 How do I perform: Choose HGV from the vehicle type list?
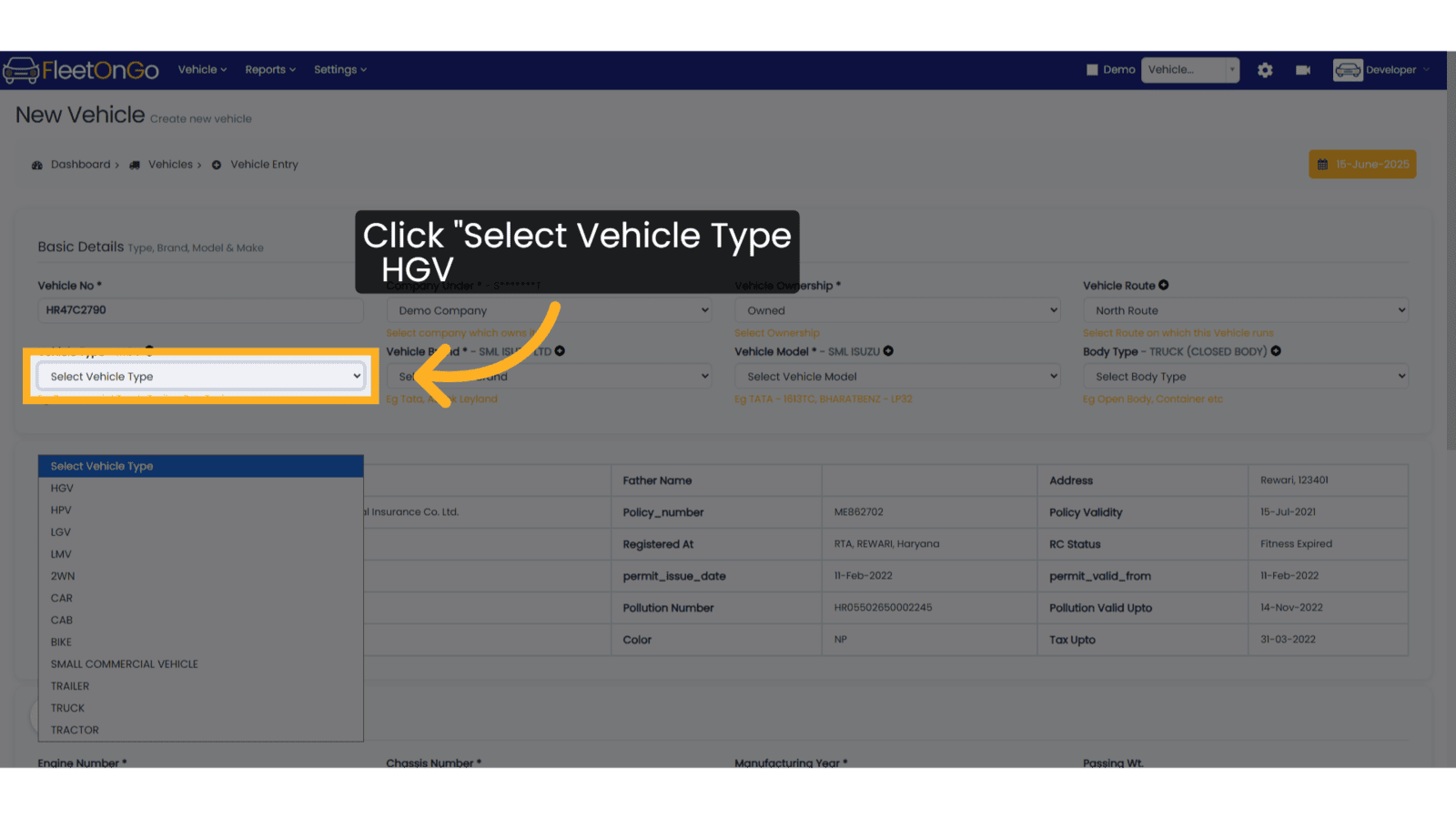(x=200, y=489)
